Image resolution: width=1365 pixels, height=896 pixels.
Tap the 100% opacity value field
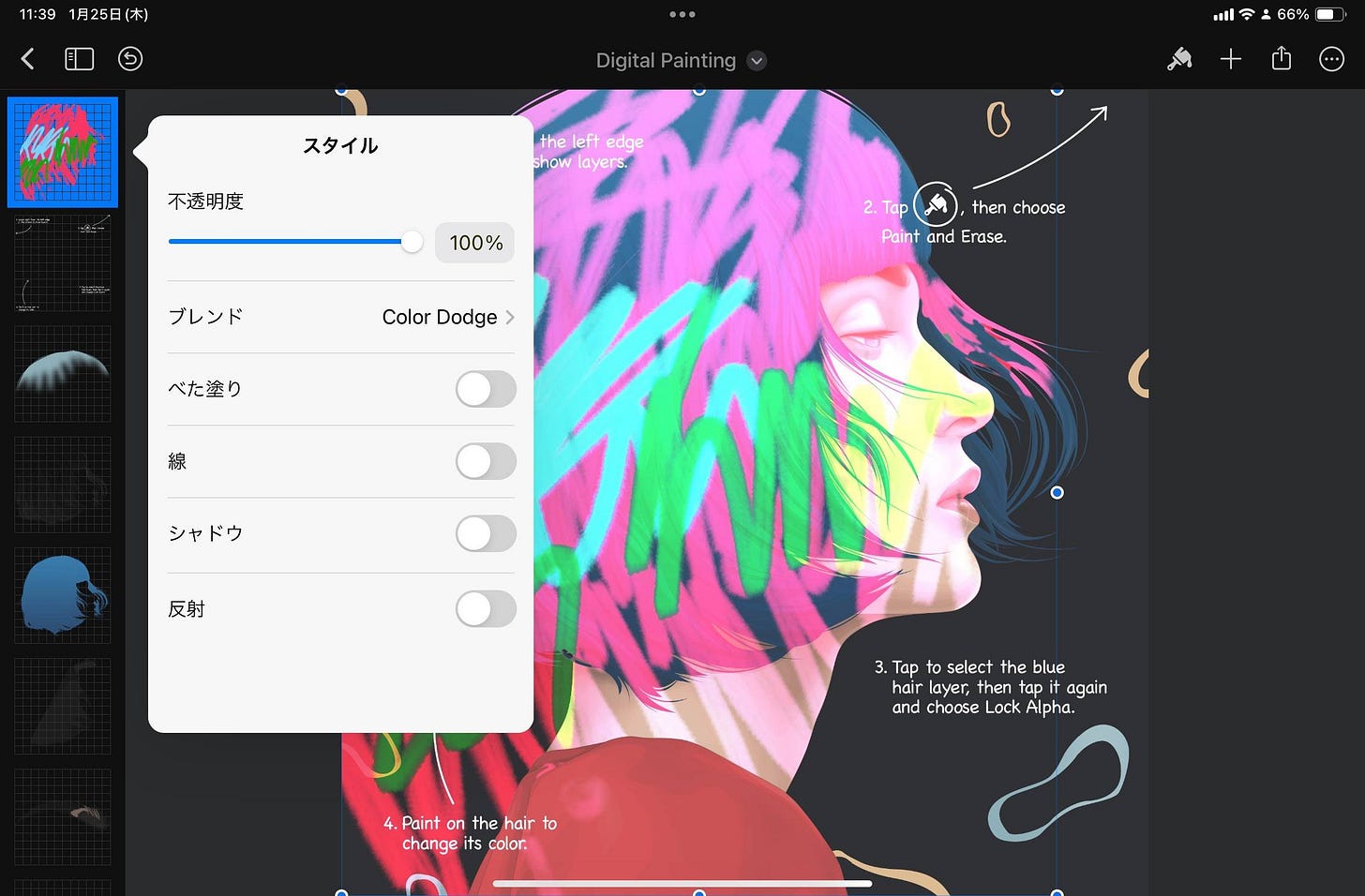(x=475, y=243)
